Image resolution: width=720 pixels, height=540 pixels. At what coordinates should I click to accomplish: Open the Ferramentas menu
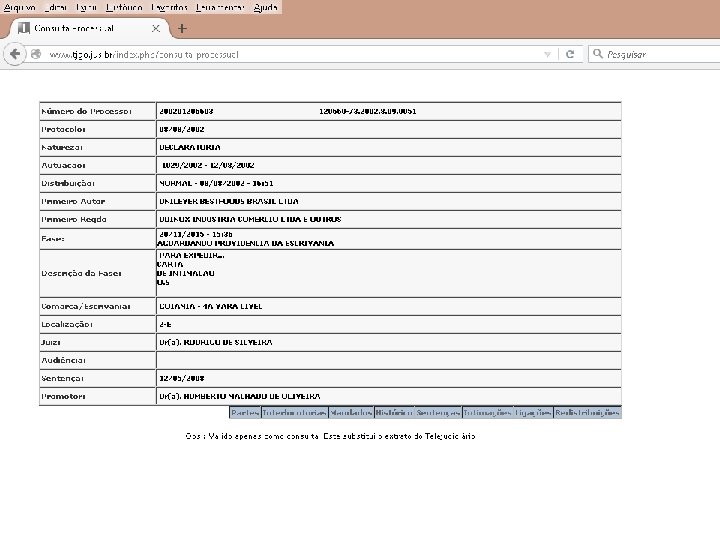(x=220, y=7)
